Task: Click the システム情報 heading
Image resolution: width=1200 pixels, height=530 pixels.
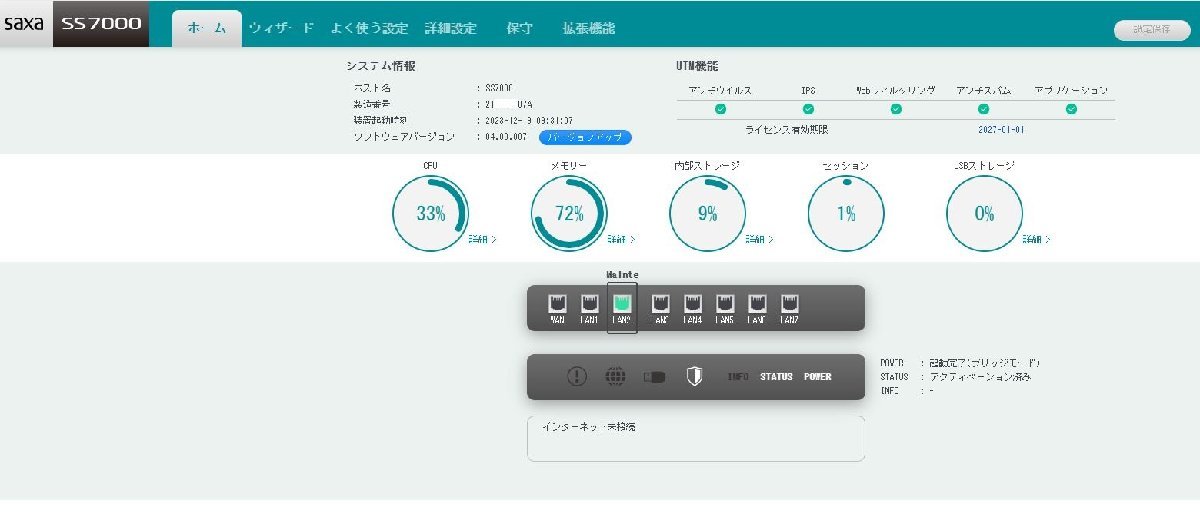Action: click(381, 66)
